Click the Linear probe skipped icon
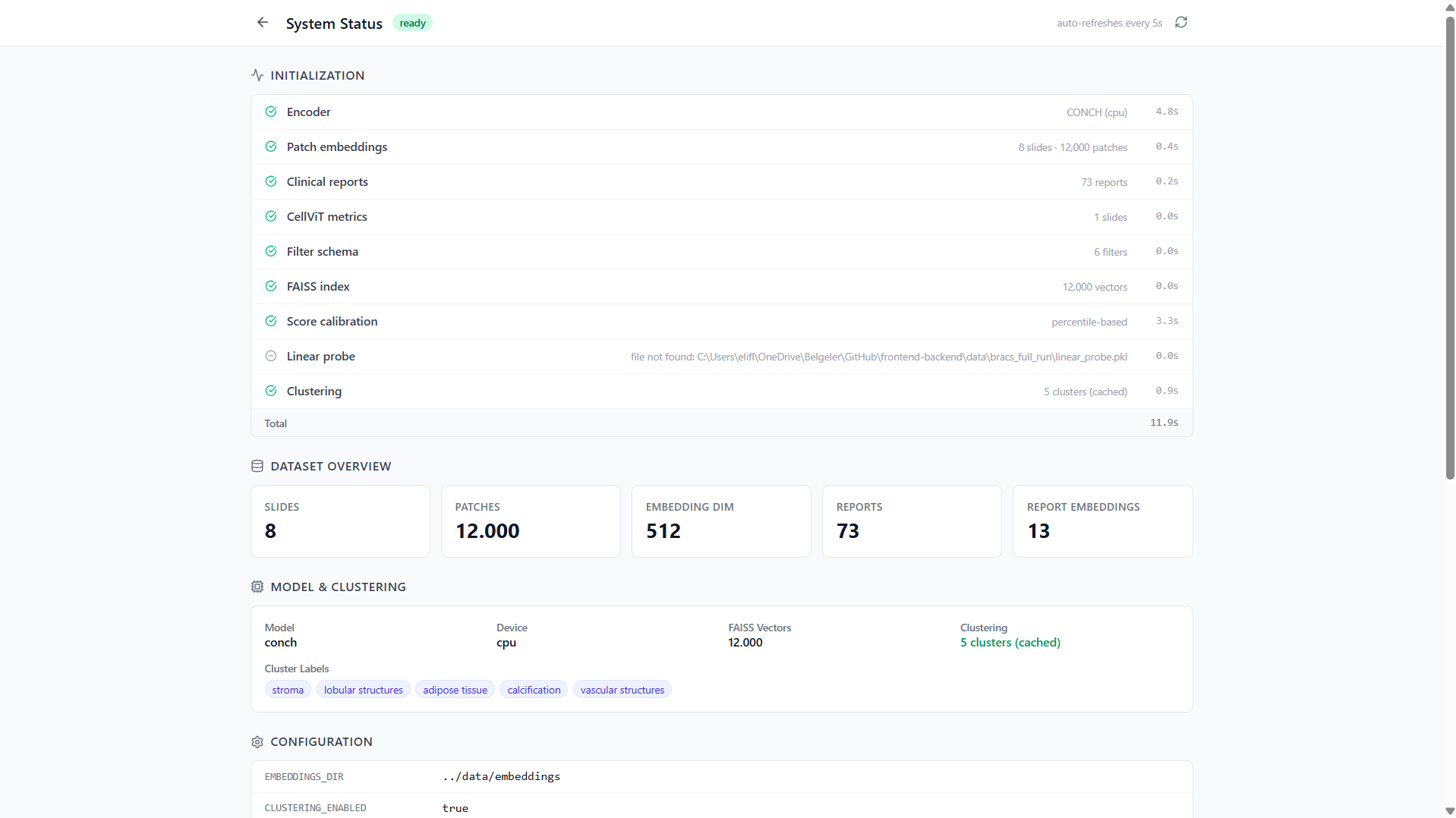This screenshot has height=818, width=1456. (271, 356)
